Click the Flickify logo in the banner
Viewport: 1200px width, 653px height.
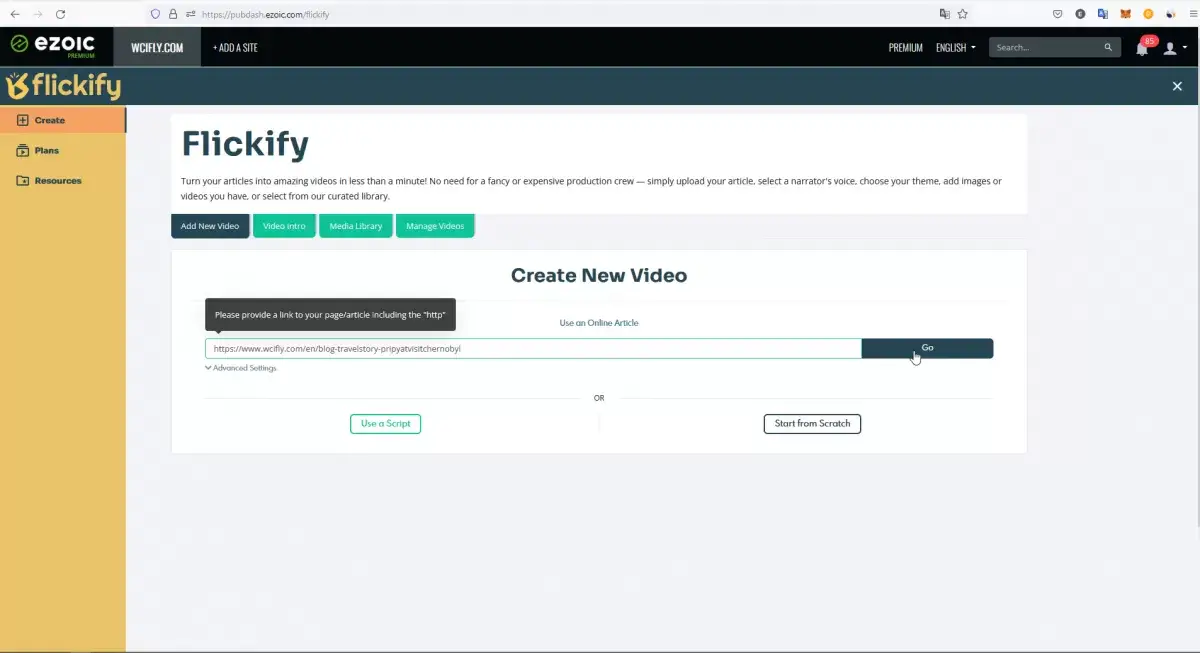pyautogui.click(x=63, y=87)
